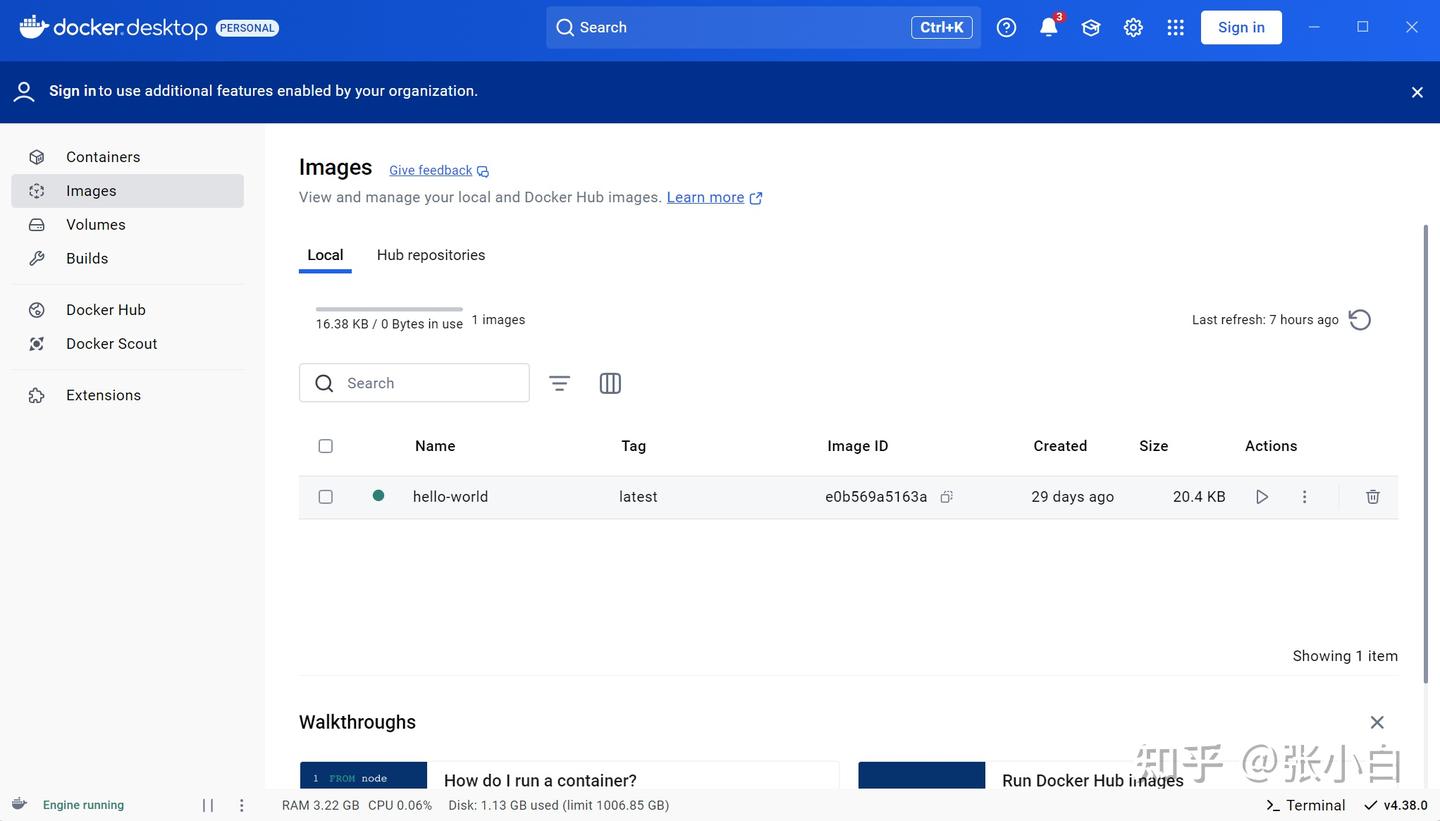The image size is (1440, 821).
Task: Click the 20.4 KB size cell
Action: click(1199, 497)
